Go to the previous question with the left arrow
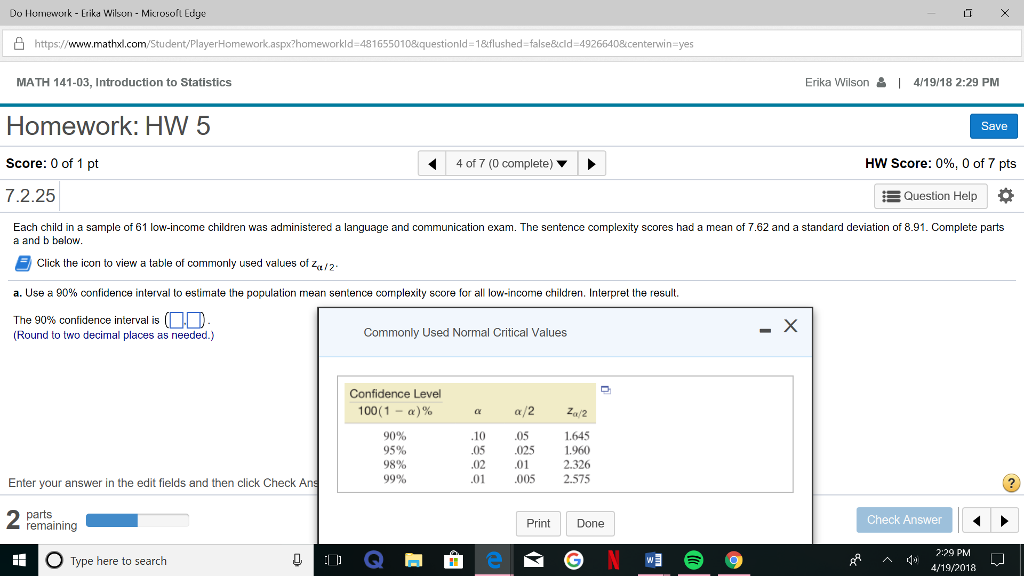1024x576 pixels. 431,162
